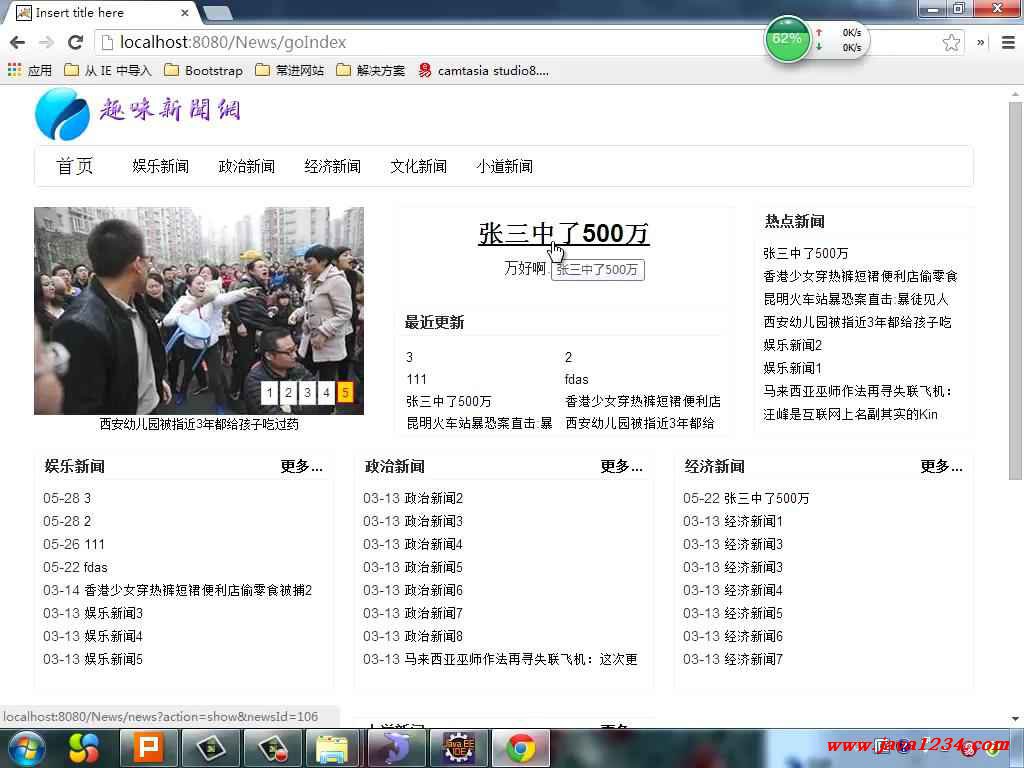
Task: Open 政治新闻 in the top navigation bar
Action: [x=247, y=167]
